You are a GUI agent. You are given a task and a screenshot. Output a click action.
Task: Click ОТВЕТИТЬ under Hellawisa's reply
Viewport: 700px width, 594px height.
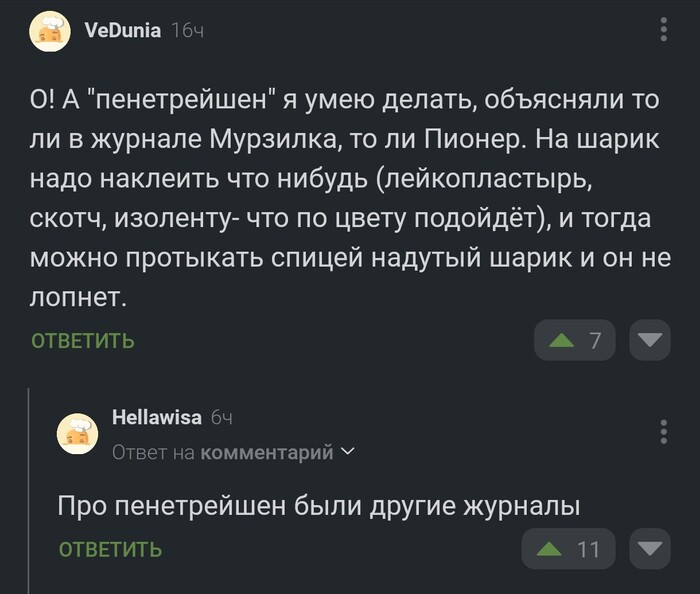pos(110,549)
